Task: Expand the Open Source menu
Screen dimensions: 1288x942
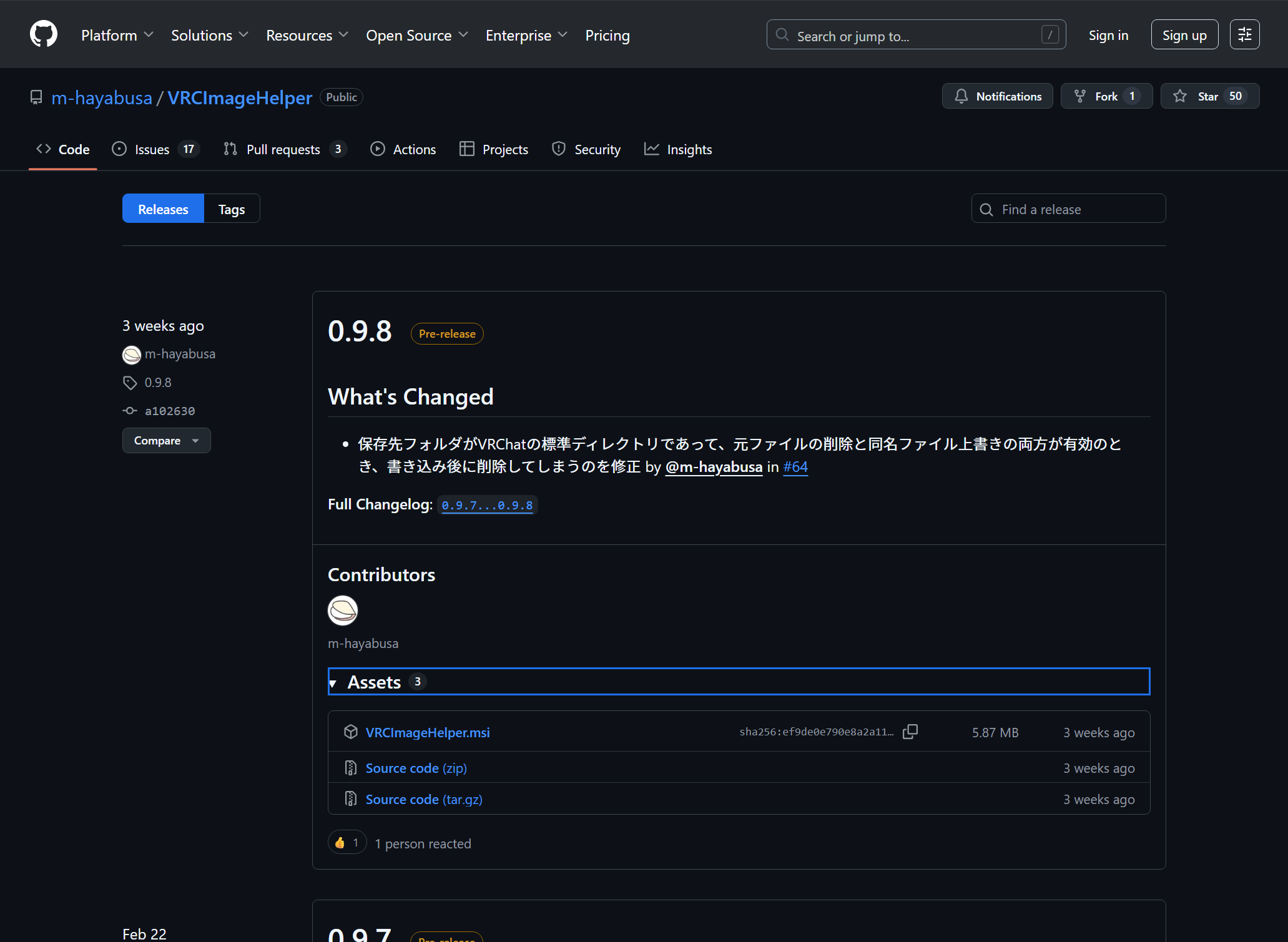Action: pyautogui.click(x=416, y=35)
